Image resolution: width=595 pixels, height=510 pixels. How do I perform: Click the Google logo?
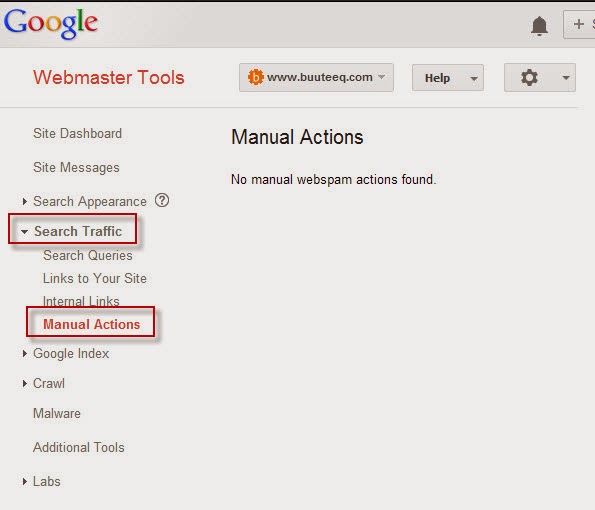click(51, 24)
